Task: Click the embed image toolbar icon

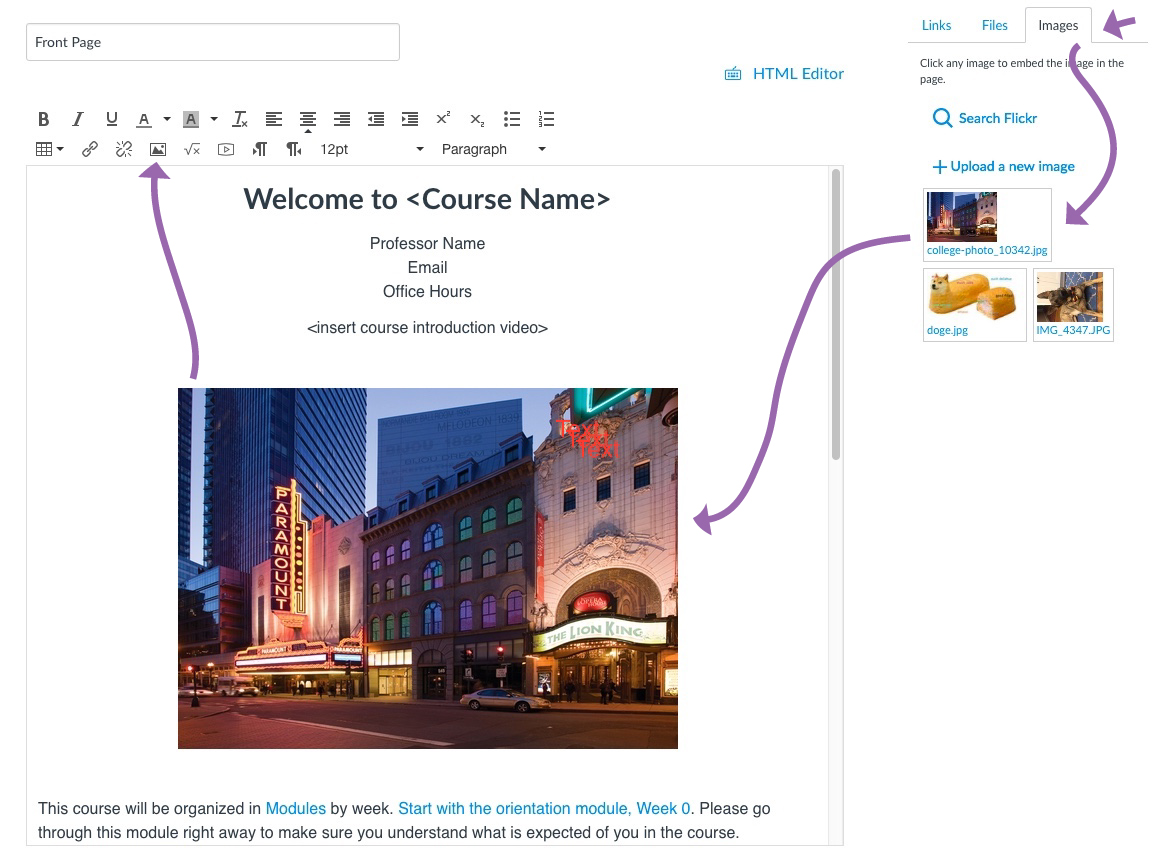Action: 158,149
